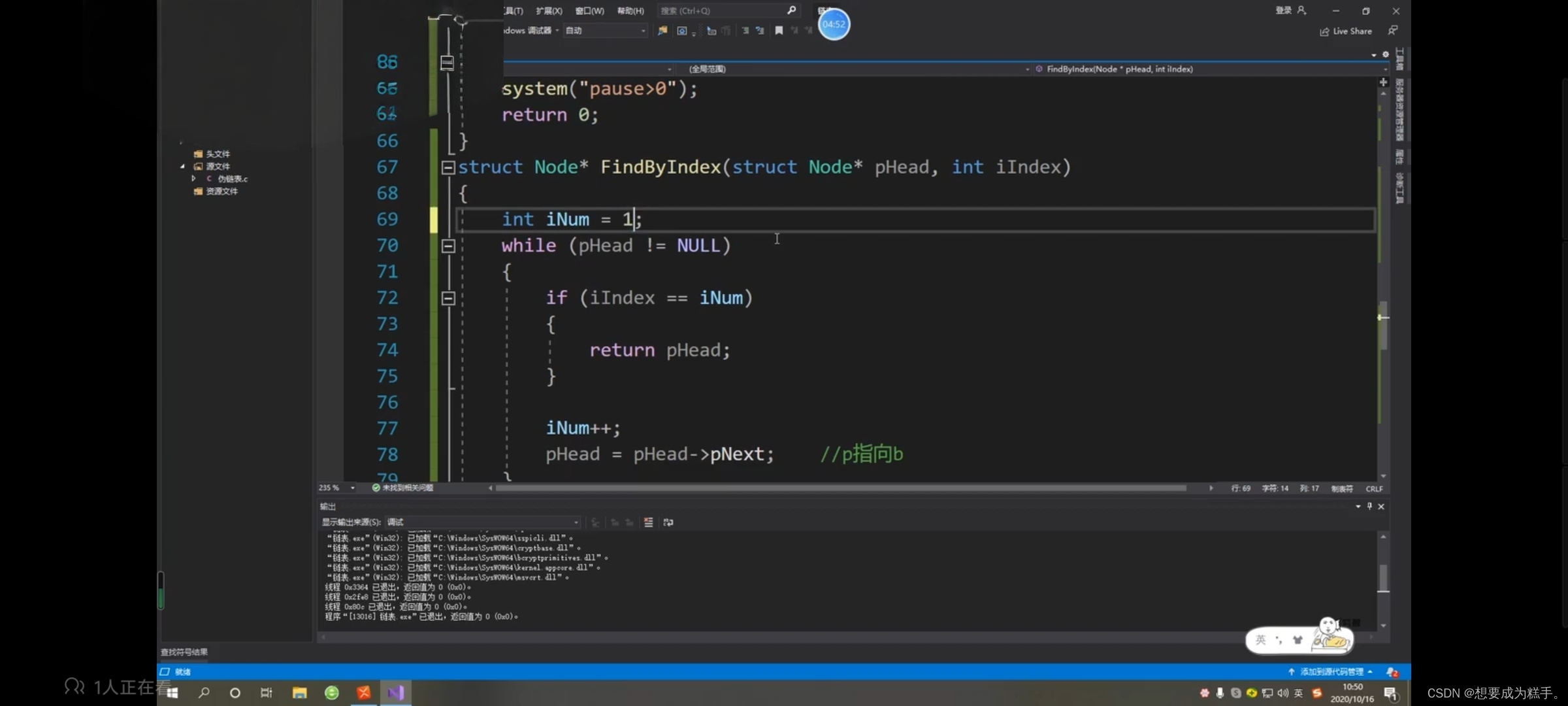Click the editor vertical scrollbar thumb
Screen dimensions: 1568x706
pos(1383,325)
